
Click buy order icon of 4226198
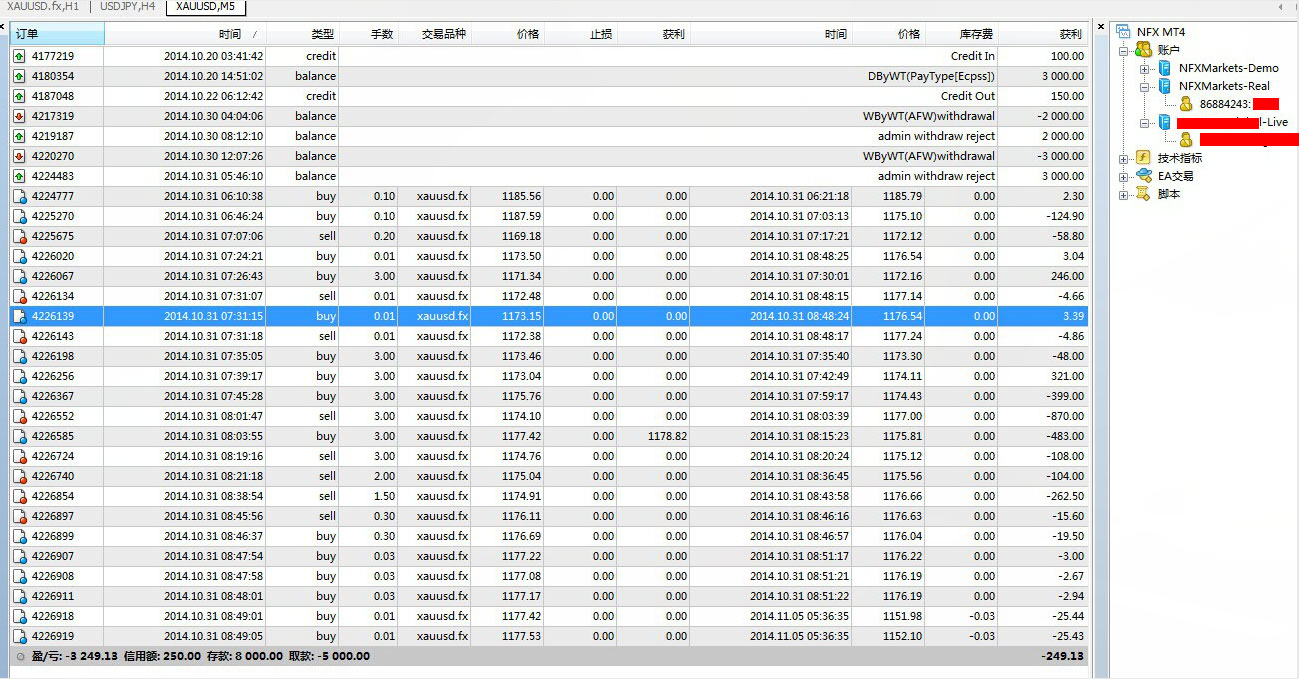pos(19,356)
